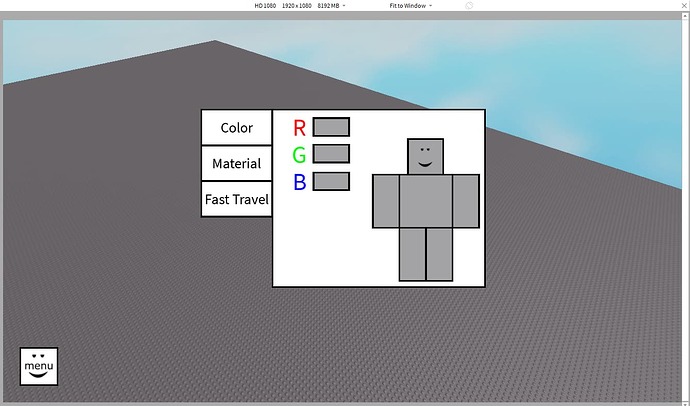Select the left arm of character preview
The height and width of the screenshot is (406, 690).
tap(386, 201)
